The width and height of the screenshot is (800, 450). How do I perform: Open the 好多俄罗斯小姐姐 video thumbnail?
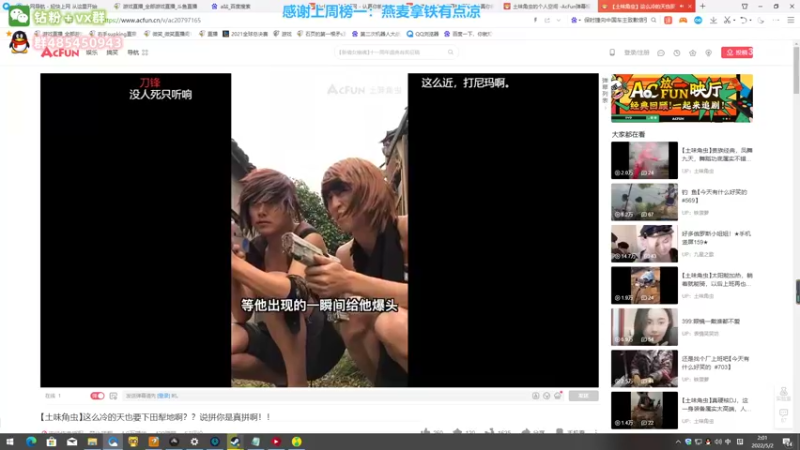644,243
